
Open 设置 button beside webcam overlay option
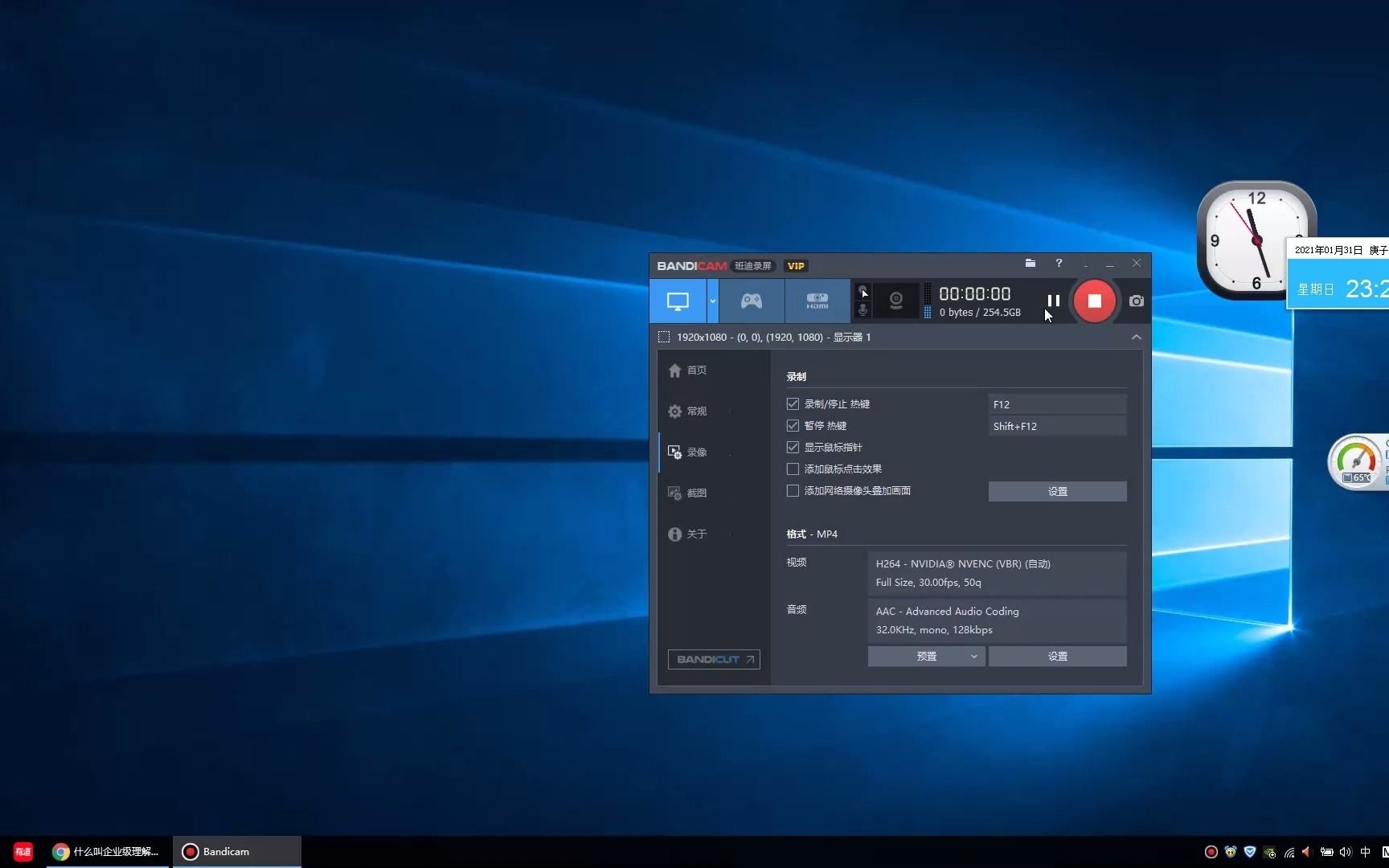tap(1057, 492)
